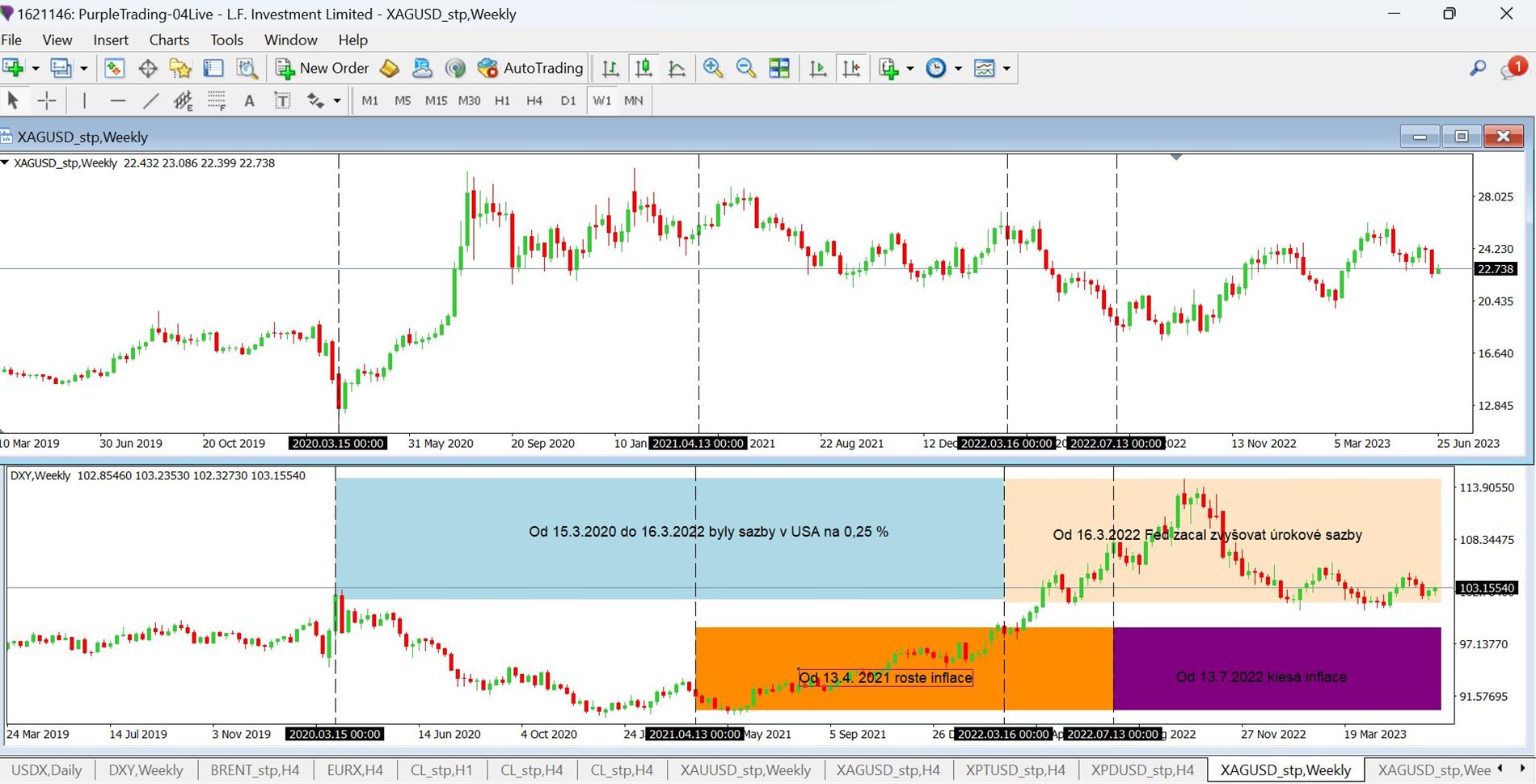Click the New Order button
This screenshot has height=784, width=1536.
tap(322, 69)
